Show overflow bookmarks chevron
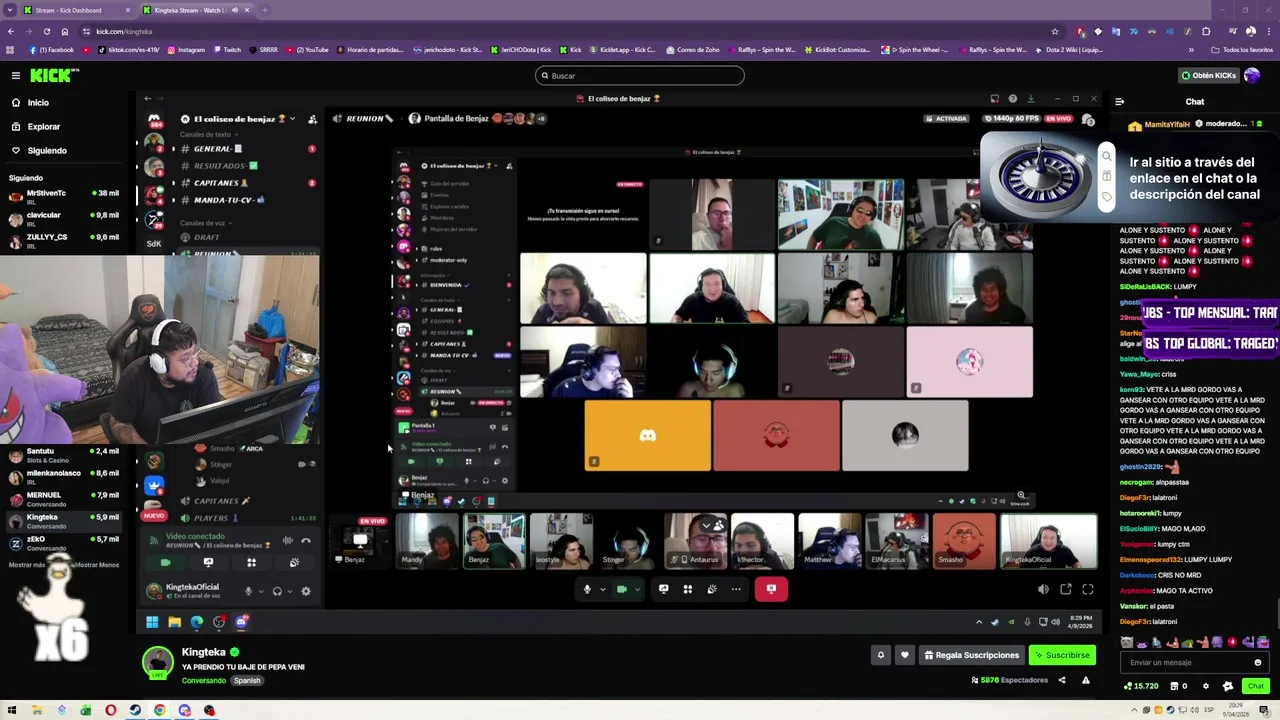1280x720 pixels. (1191, 50)
